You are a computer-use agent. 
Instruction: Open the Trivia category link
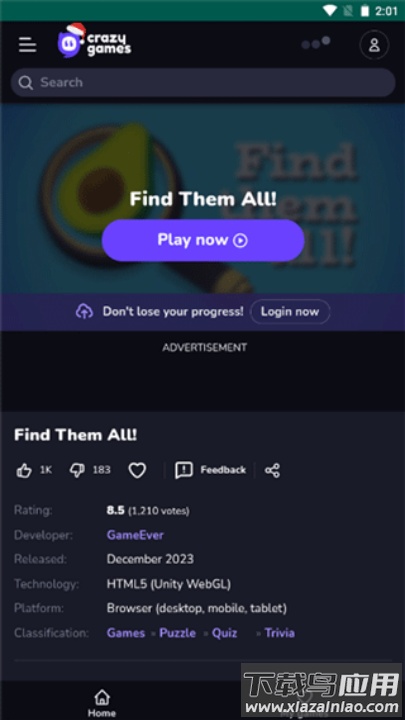pyautogui.click(x=280, y=633)
